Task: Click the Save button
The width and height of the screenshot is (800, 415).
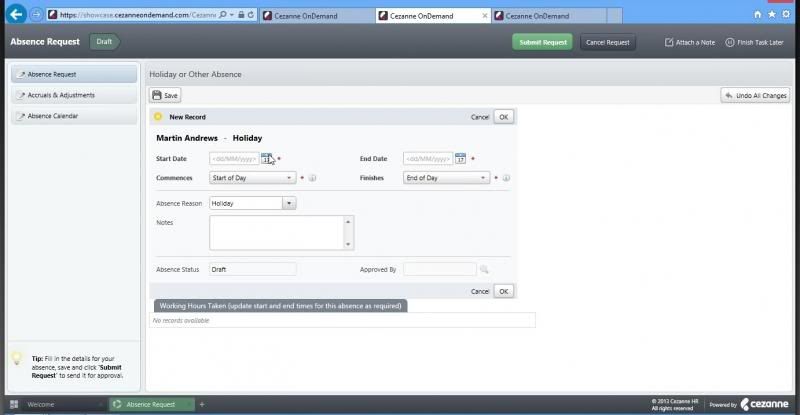Action: tap(165, 95)
